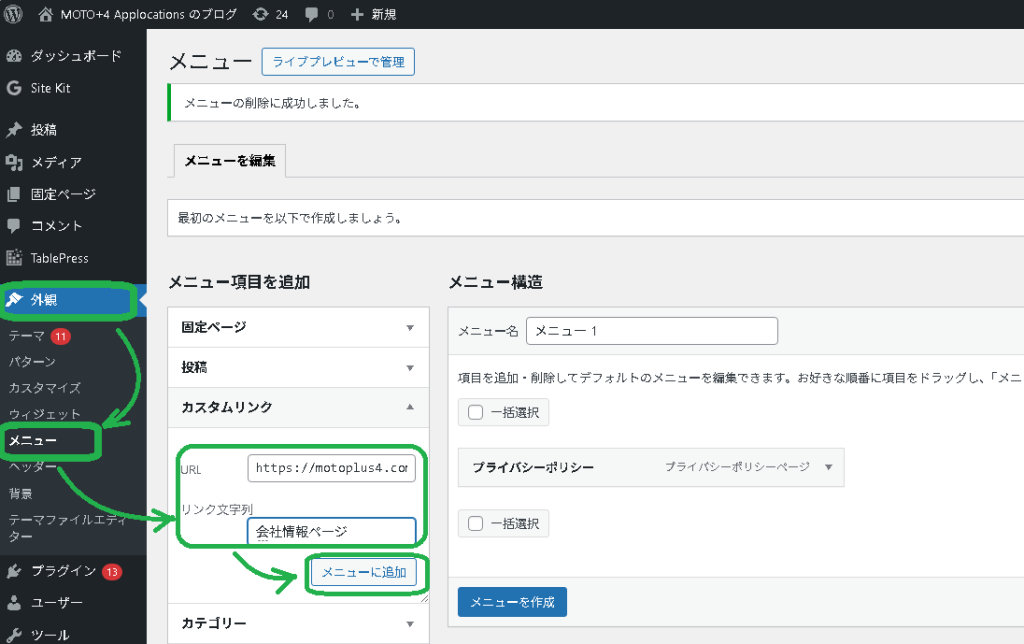Expand the カテゴリー panel
The height and width of the screenshot is (644, 1024).
[409, 623]
